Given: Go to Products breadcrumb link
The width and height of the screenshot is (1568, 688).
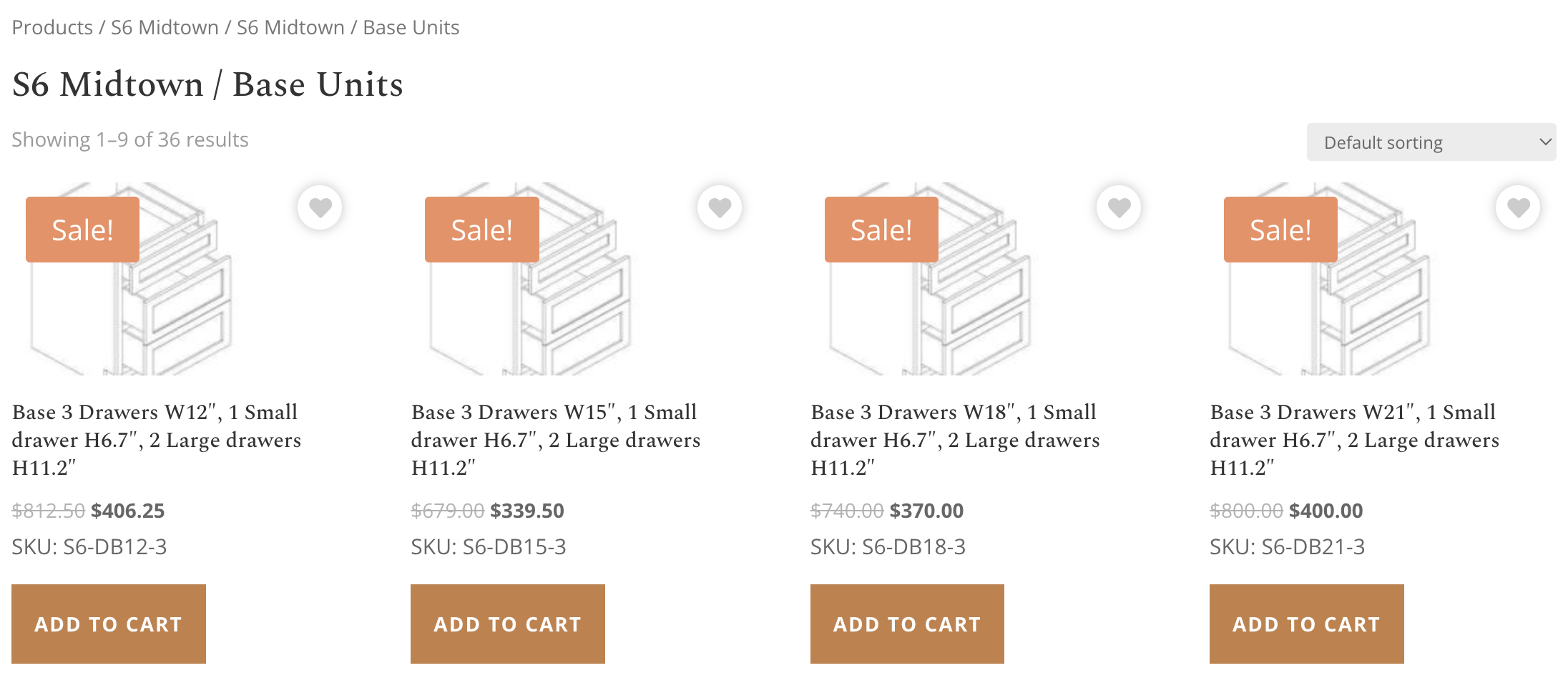Looking at the screenshot, I should (52, 27).
